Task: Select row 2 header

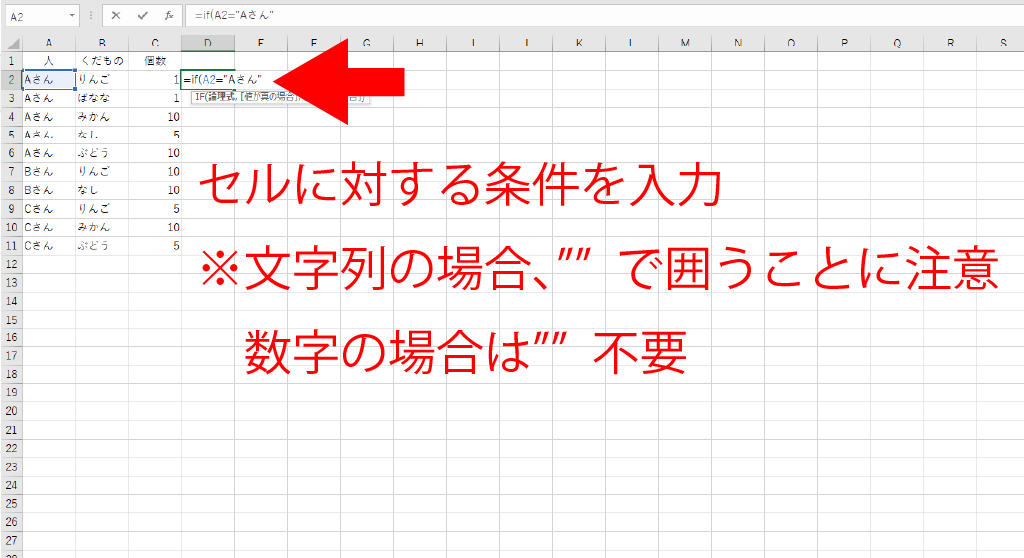Action: pyautogui.click(x=11, y=79)
